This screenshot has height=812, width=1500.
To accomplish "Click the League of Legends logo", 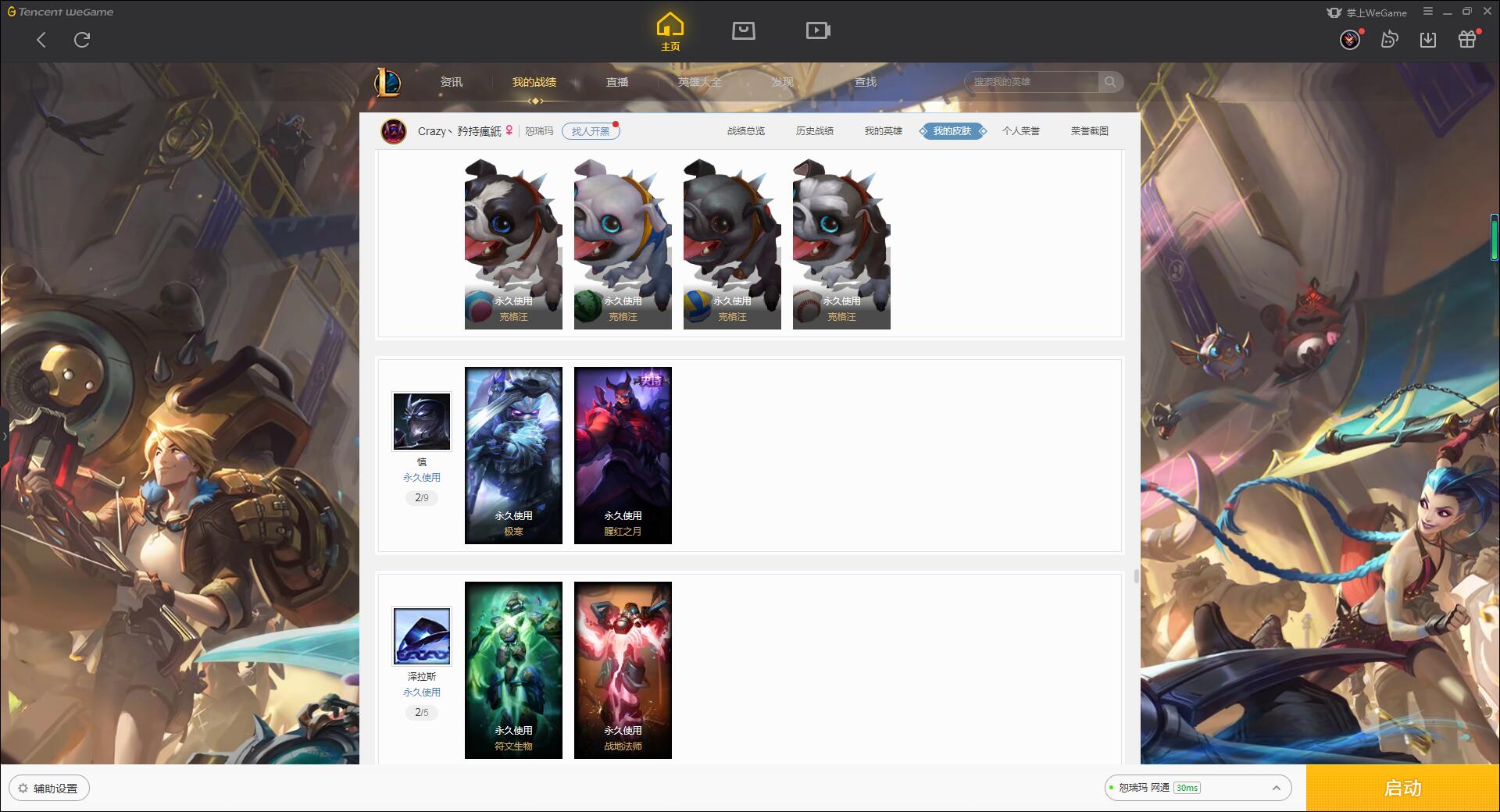I will click(387, 82).
